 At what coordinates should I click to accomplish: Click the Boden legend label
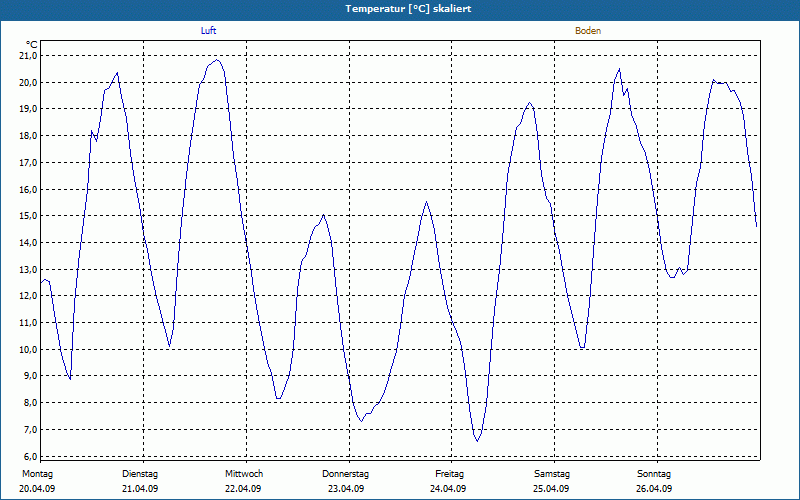pos(588,31)
